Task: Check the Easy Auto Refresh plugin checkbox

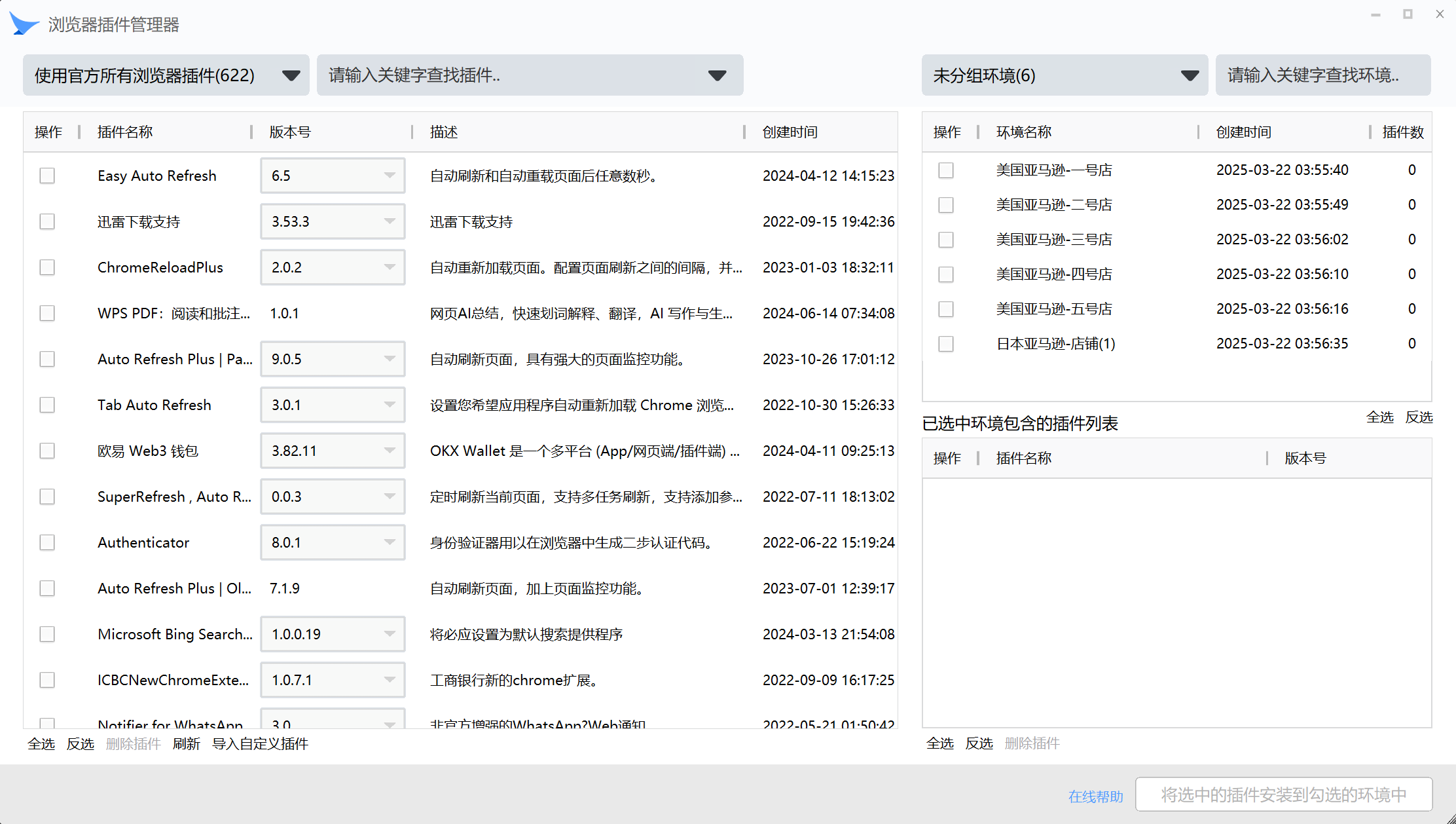Action: pos(47,176)
